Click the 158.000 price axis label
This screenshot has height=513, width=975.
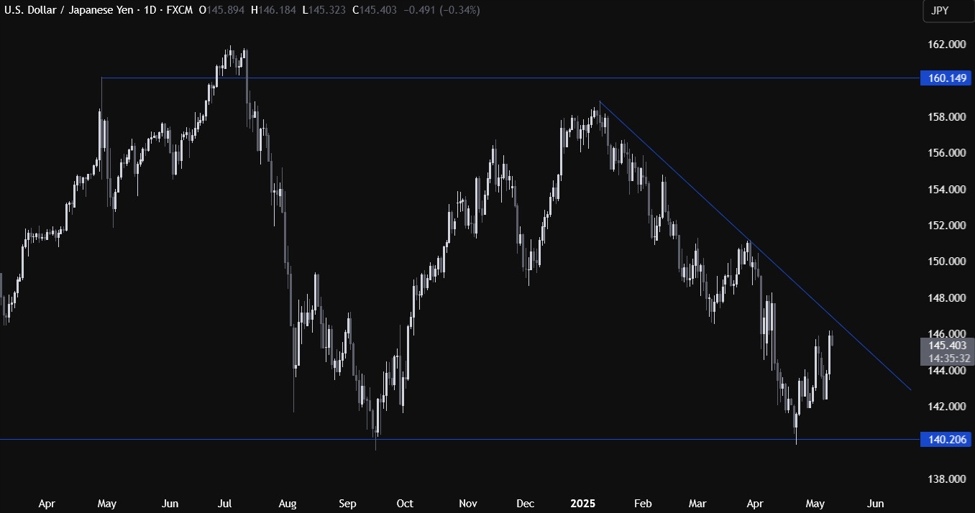[946, 117]
